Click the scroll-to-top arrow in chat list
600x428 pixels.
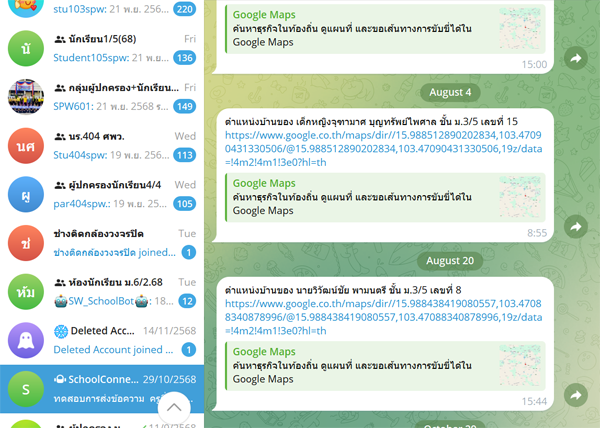coord(173,408)
